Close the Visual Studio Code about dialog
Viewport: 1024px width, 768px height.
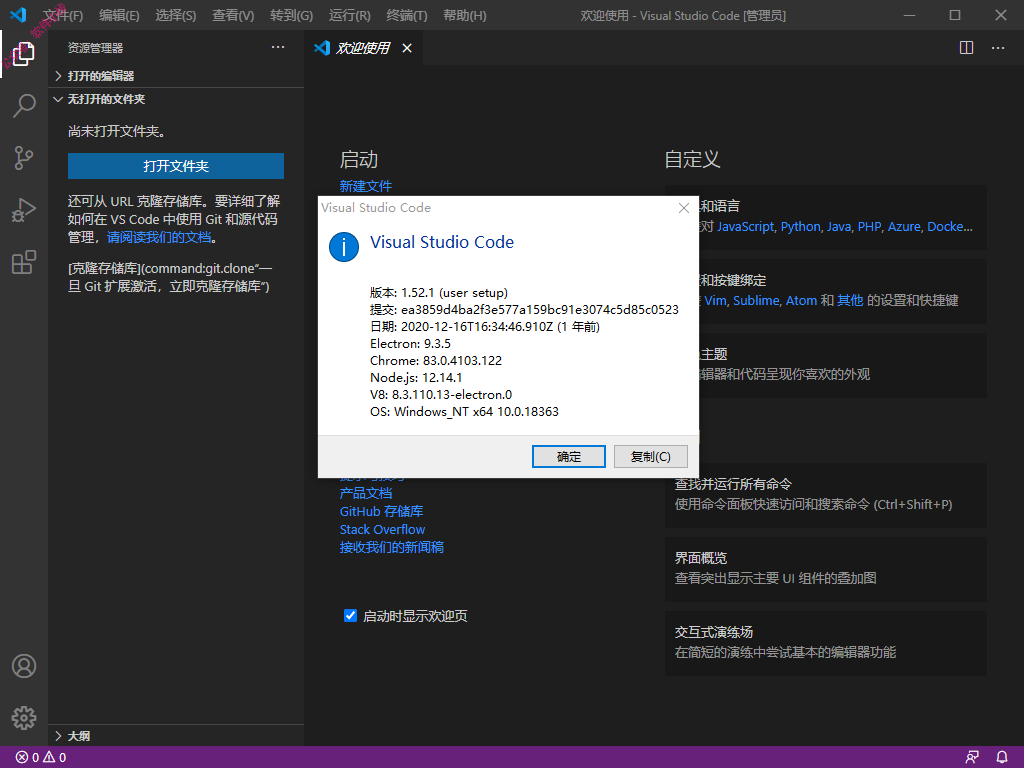click(684, 208)
